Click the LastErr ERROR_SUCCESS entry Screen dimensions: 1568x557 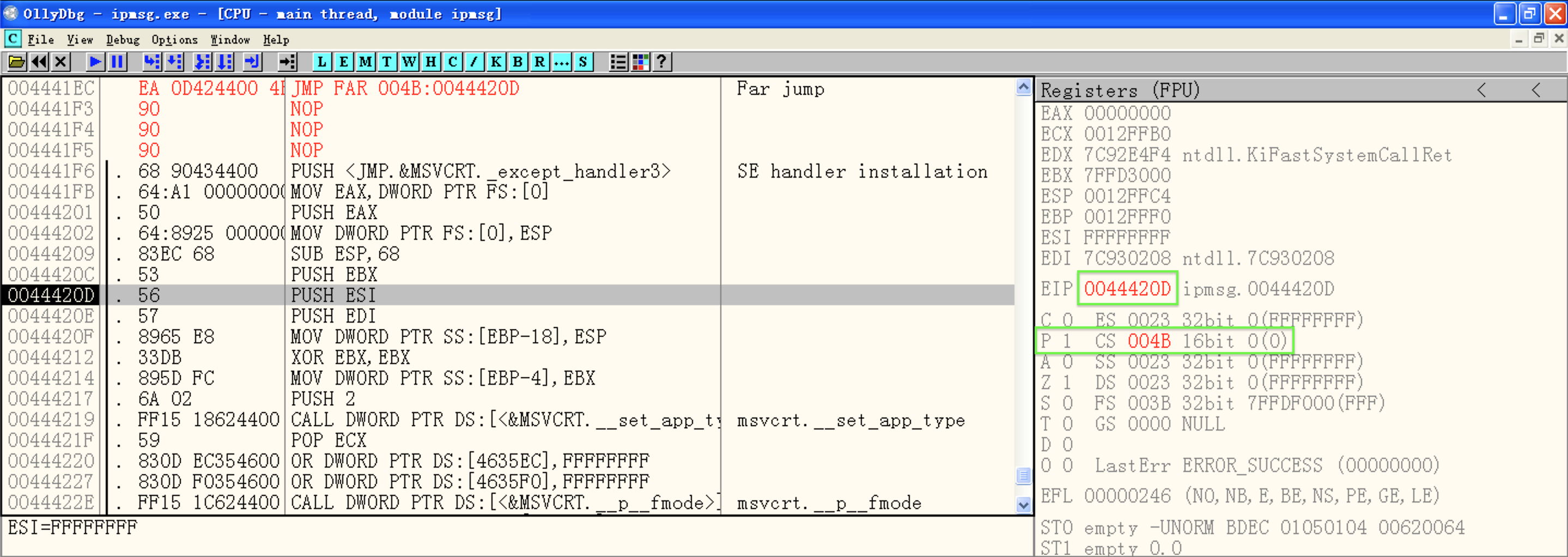click(1267, 465)
